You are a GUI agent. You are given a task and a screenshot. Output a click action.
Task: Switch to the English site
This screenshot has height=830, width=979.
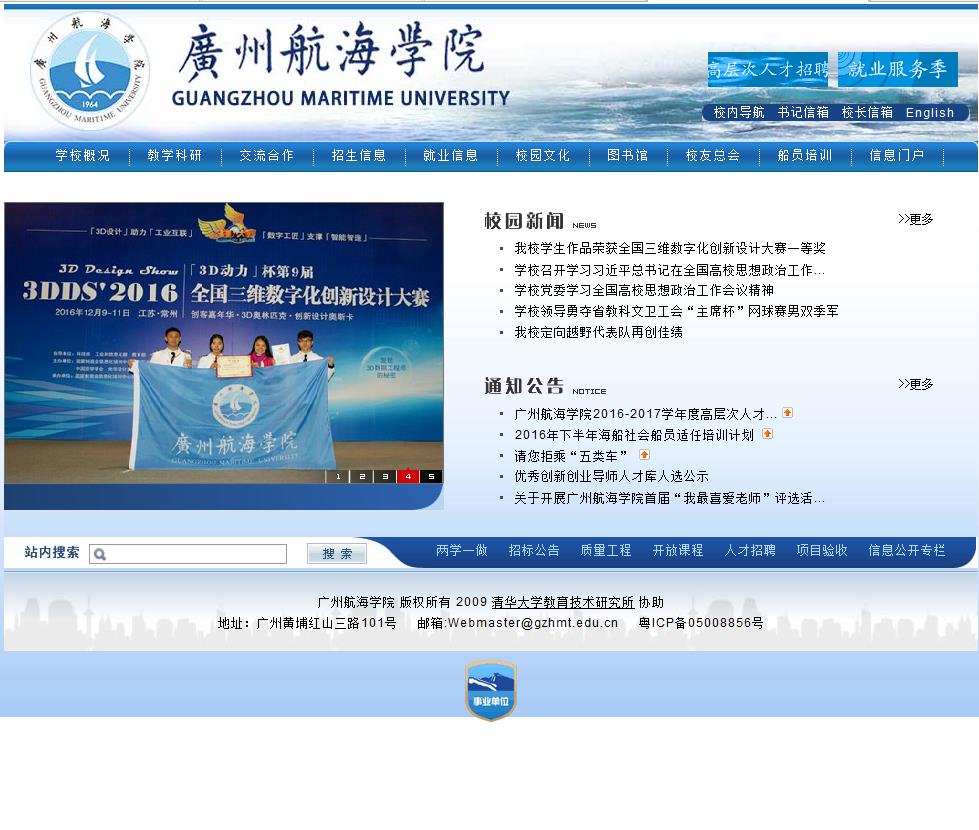(930, 113)
